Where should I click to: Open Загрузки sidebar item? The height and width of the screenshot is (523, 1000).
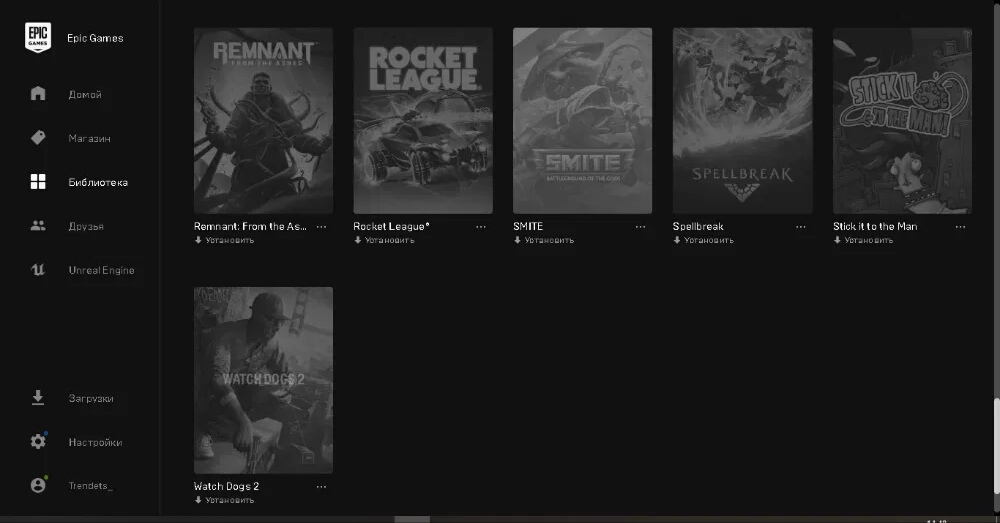[x=91, y=399]
